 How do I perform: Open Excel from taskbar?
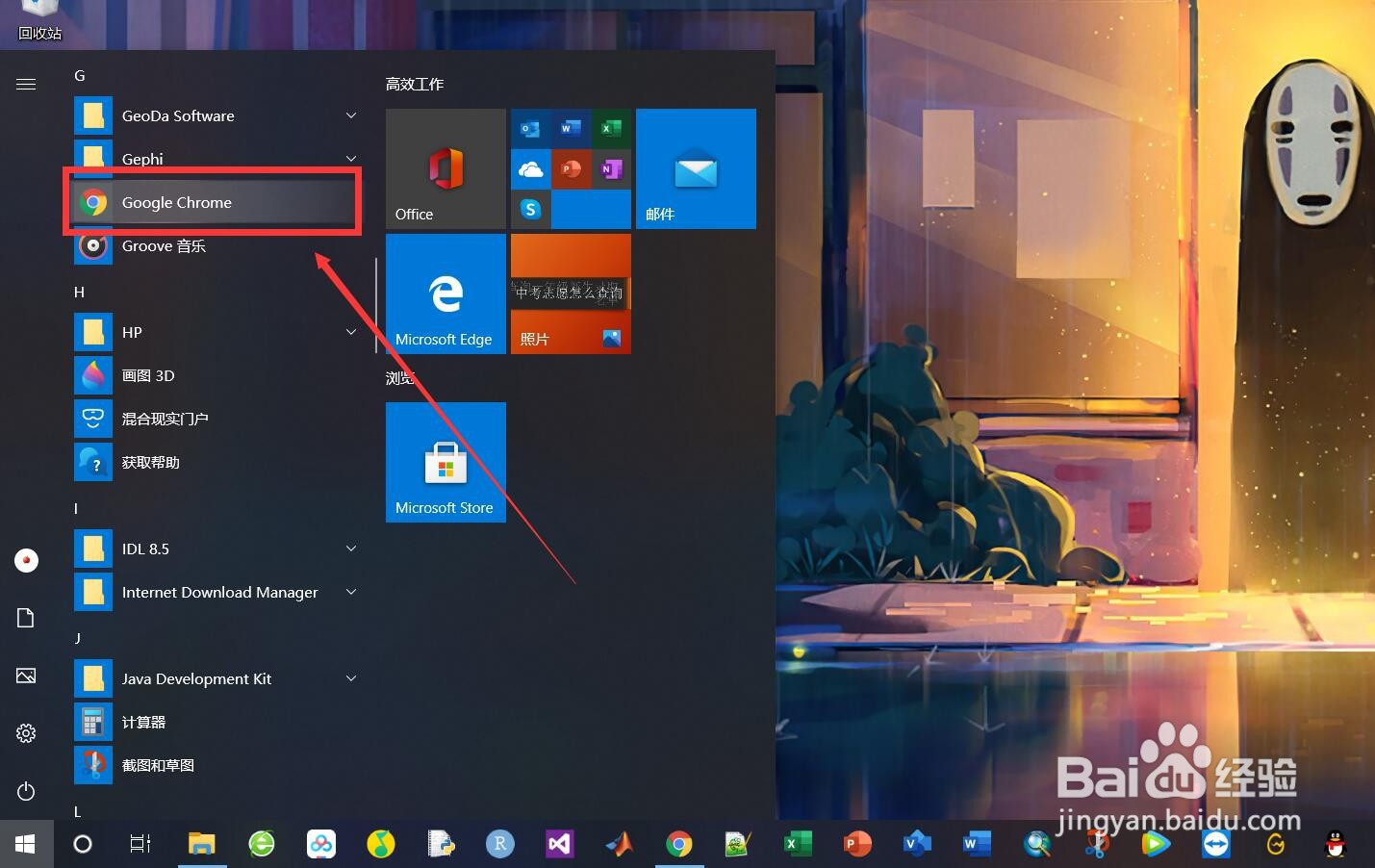tap(798, 844)
